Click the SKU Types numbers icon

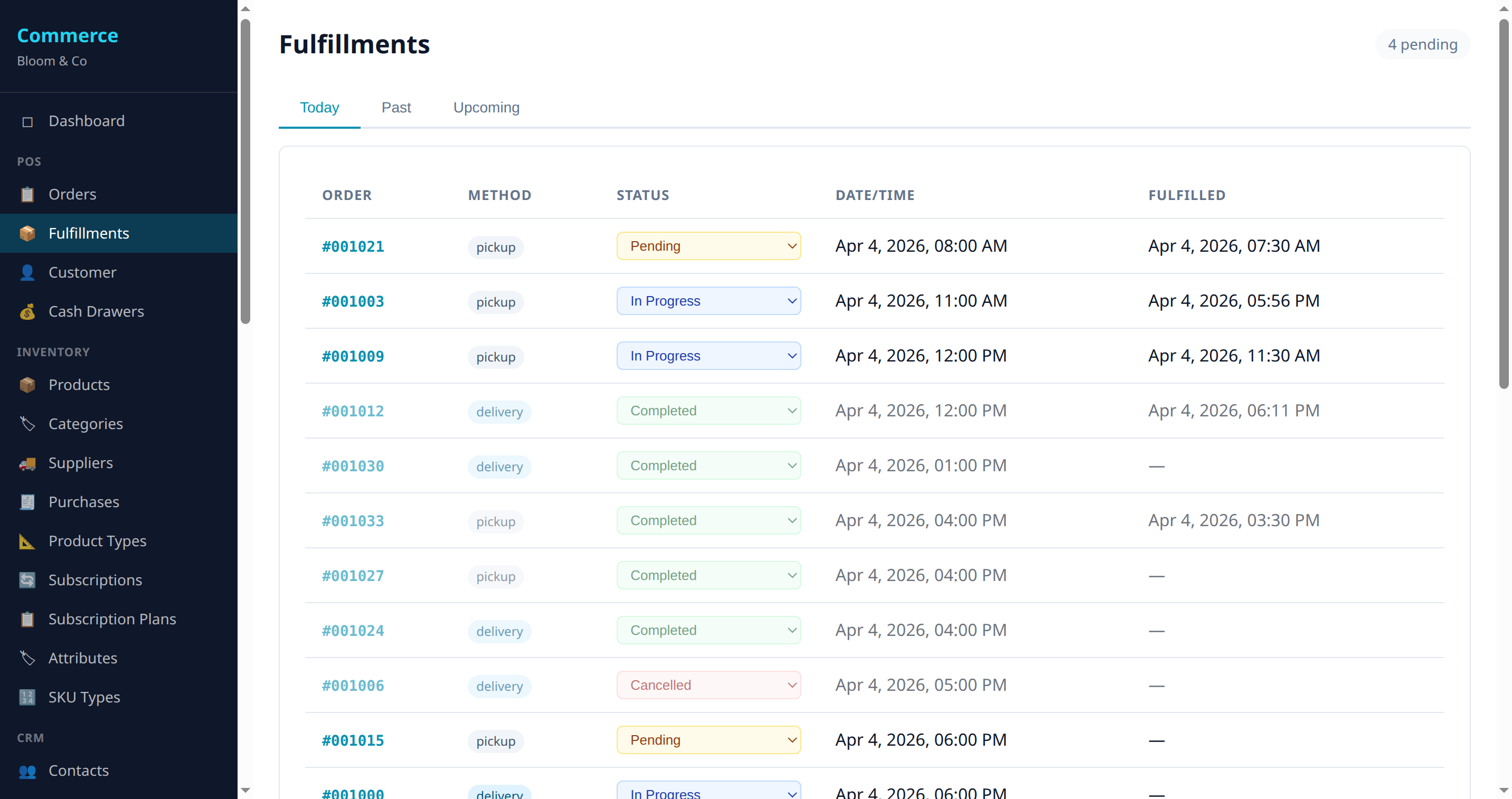pyautogui.click(x=27, y=697)
